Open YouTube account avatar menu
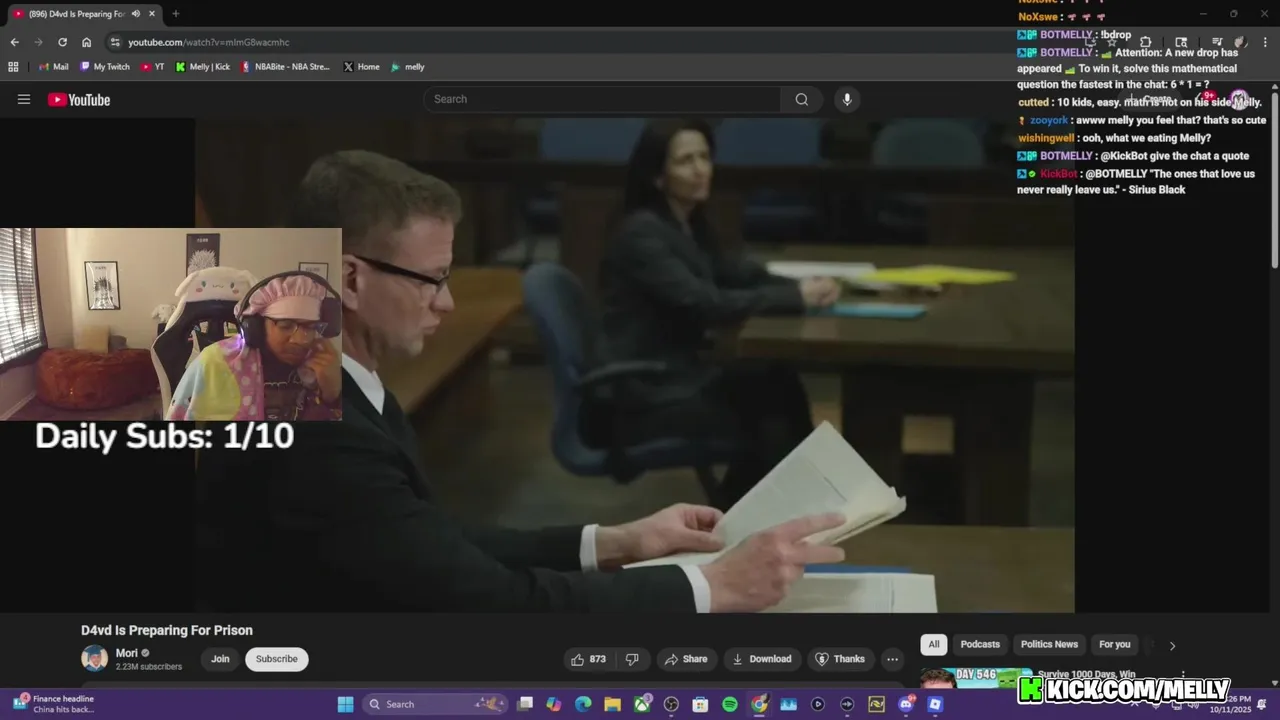The height and width of the screenshot is (720, 1280). pos(1239,99)
